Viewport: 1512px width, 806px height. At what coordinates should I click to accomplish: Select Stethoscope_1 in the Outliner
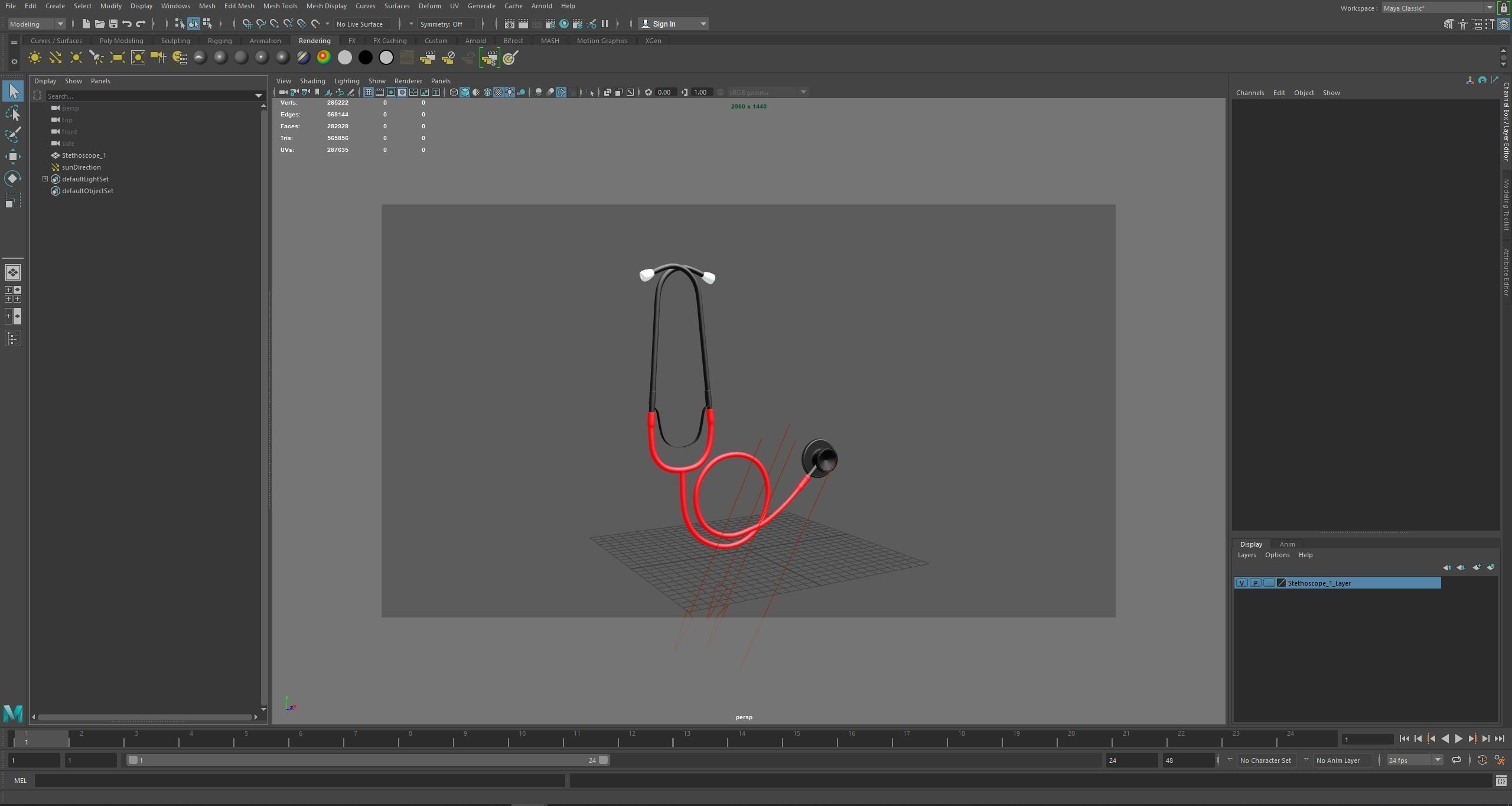[x=84, y=155]
